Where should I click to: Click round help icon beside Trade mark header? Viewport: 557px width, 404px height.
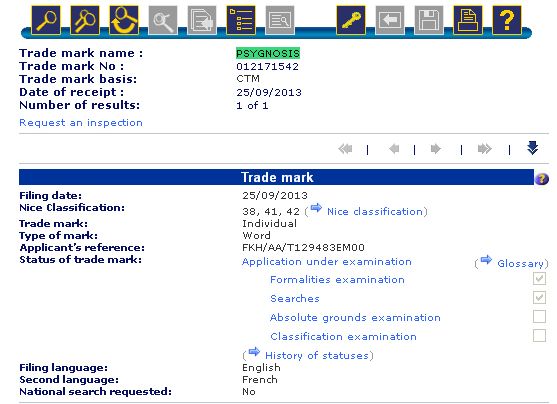click(x=542, y=178)
